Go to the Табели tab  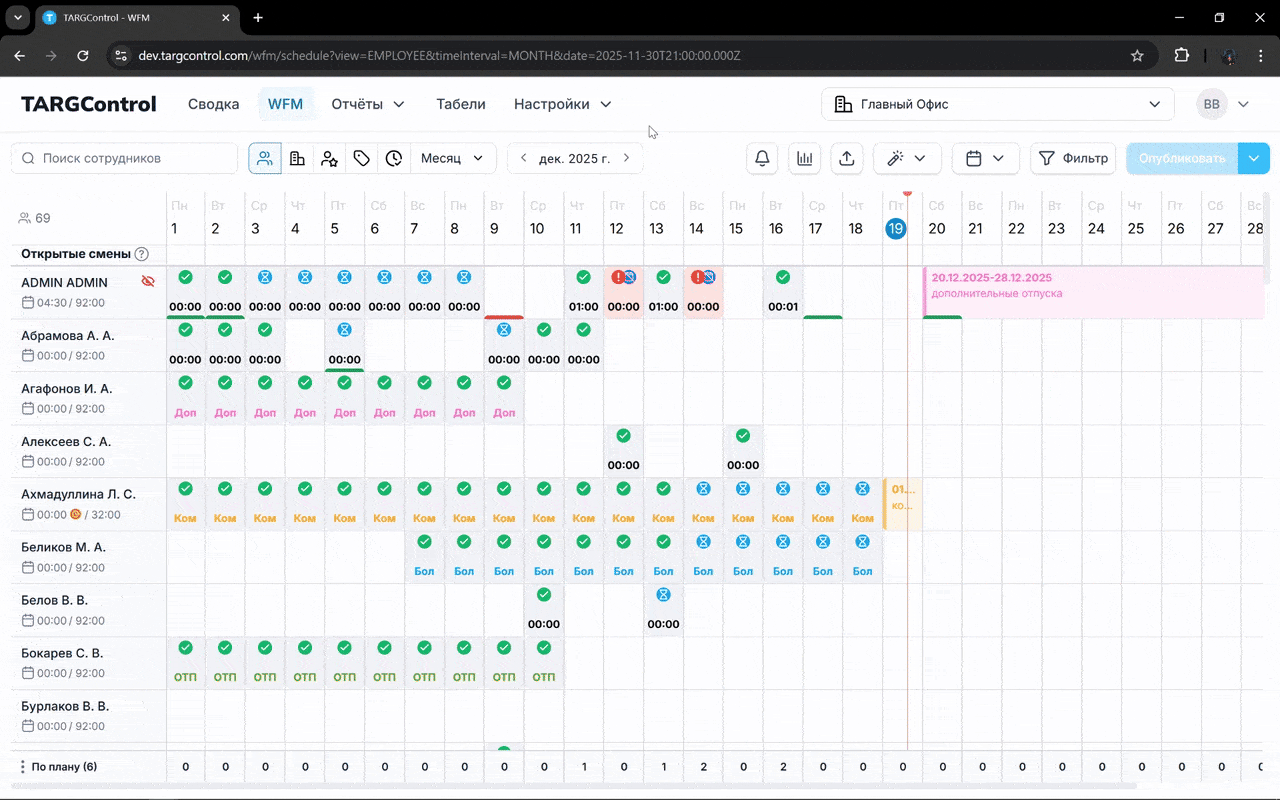coord(460,104)
